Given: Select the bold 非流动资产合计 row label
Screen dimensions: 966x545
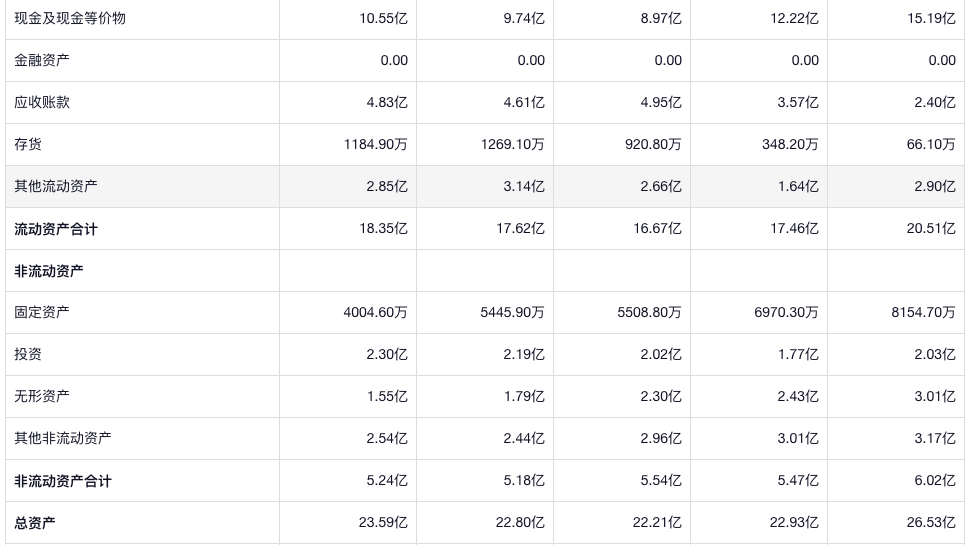Looking at the screenshot, I should coord(63,481).
